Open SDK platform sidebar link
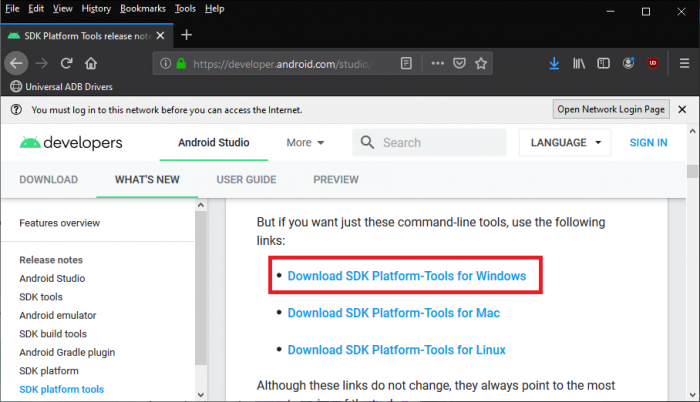This screenshot has width=700, height=402. click(x=49, y=371)
